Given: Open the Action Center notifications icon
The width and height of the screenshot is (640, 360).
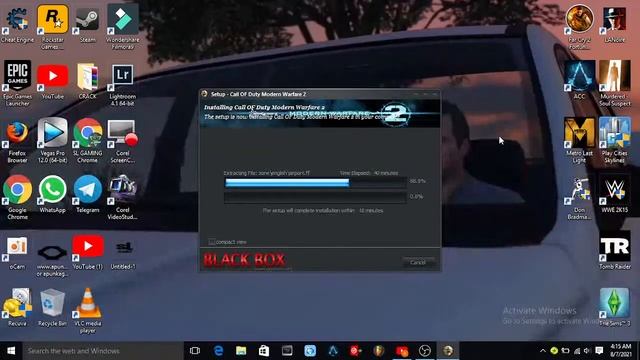Looking at the screenshot, I should tap(599, 351).
